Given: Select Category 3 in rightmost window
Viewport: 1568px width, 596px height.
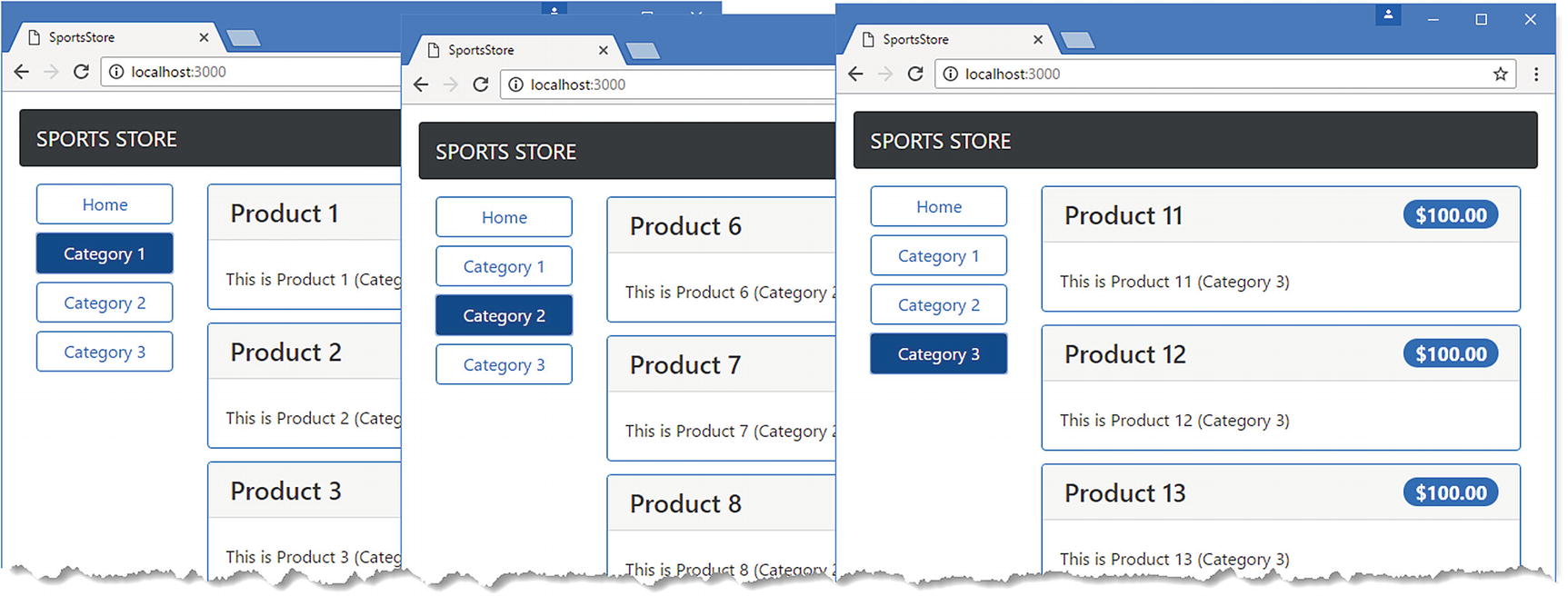Looking at the screenshot, I should pyautogui.click(x=938, y=354).
